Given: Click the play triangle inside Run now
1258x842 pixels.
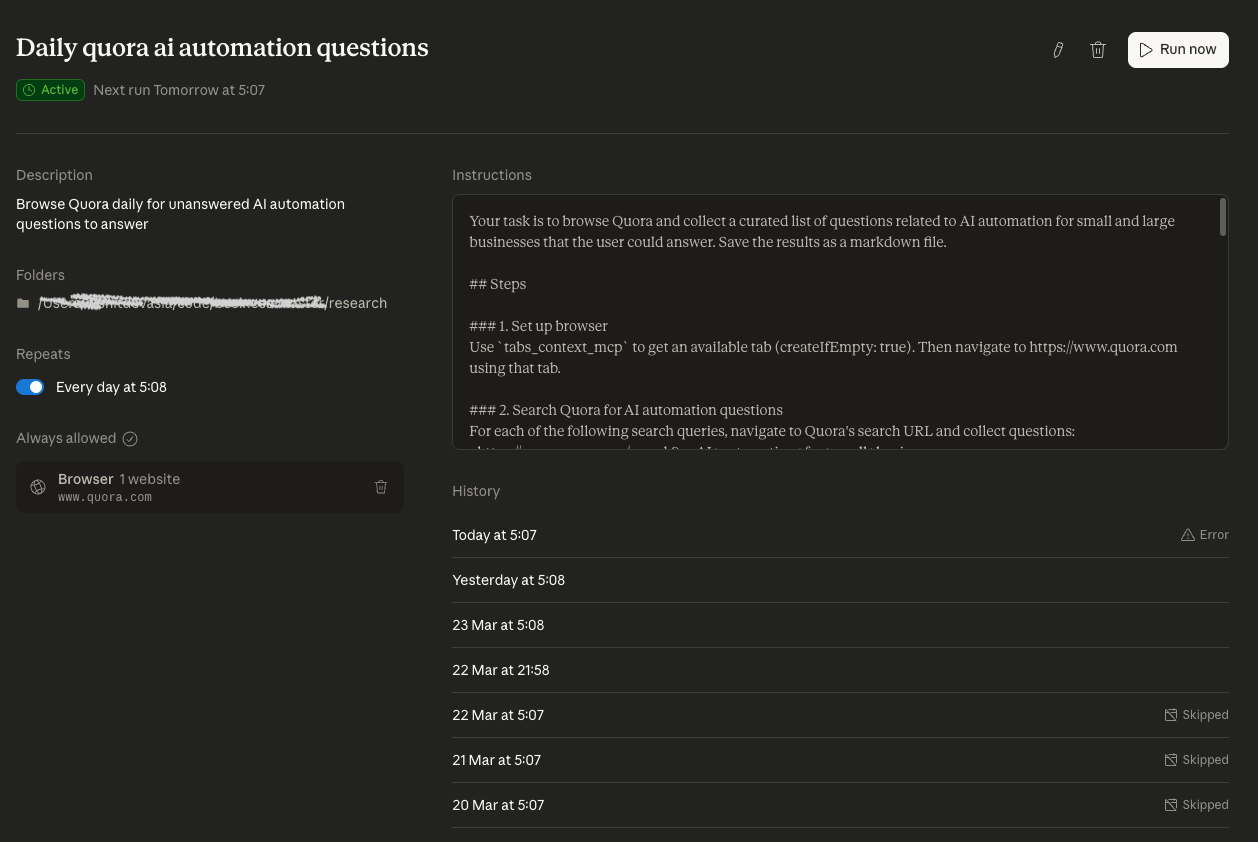Looking at the screenshot, I should click(x=1147, y=50).
